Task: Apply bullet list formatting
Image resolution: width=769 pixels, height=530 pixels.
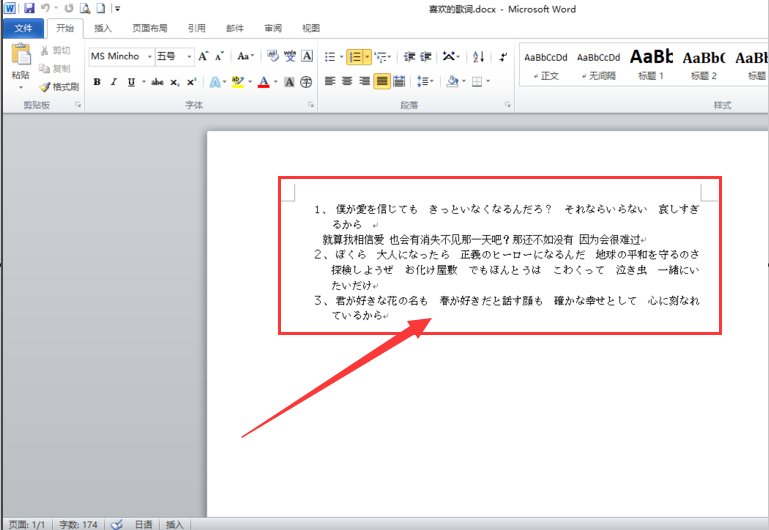Action: [x=330, y=57]
